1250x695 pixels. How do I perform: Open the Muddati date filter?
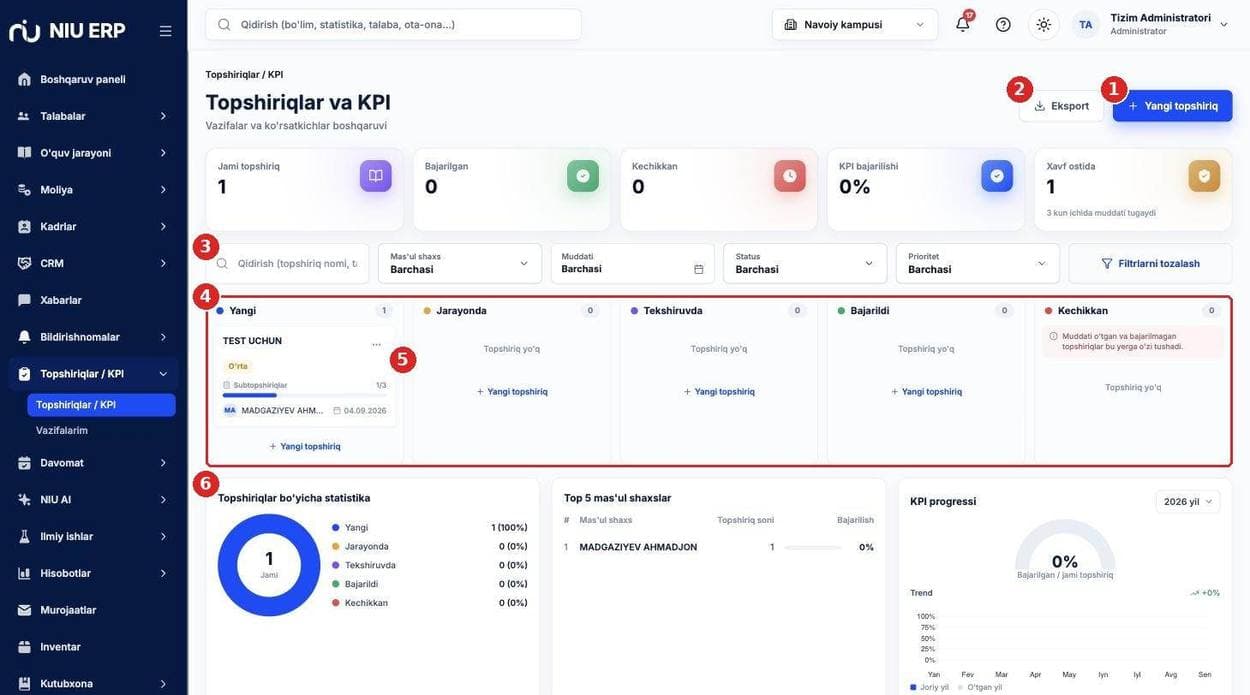coord(632,263)
